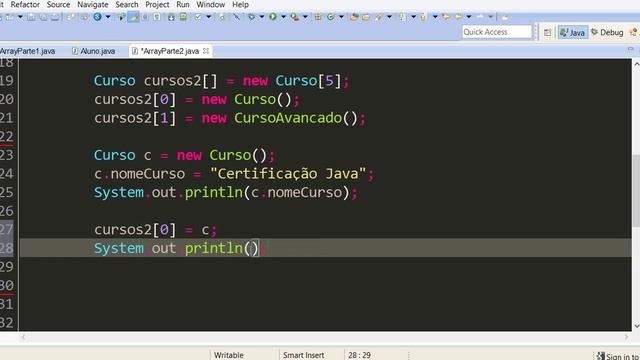
Task: Click the vertical scrollbar thumb
Action: [x=636, y=191]
